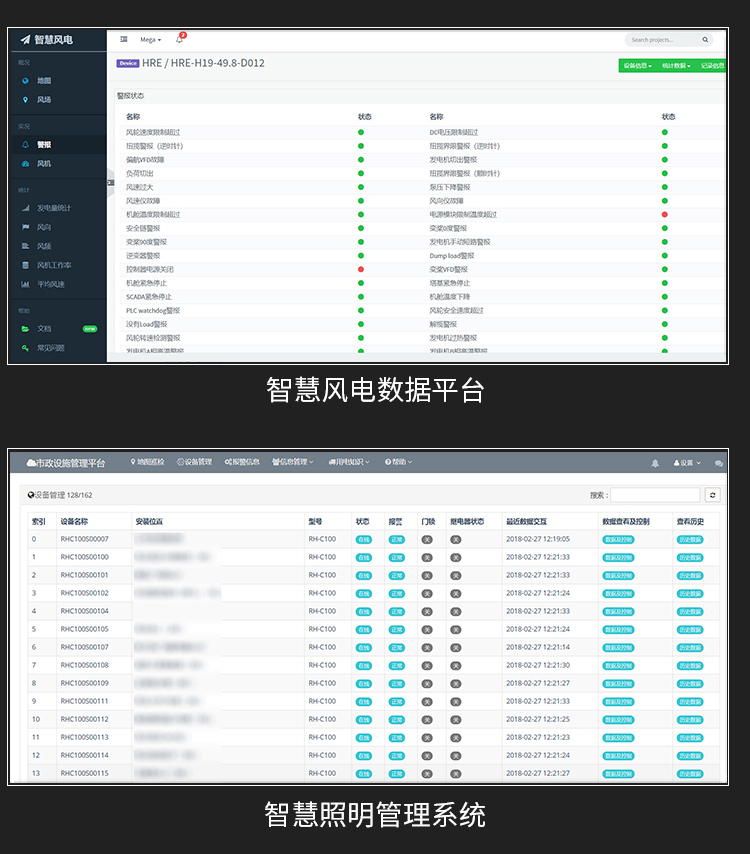
Task: Click the hamburger menu icon beside Mega
Action: pos(124,40)
